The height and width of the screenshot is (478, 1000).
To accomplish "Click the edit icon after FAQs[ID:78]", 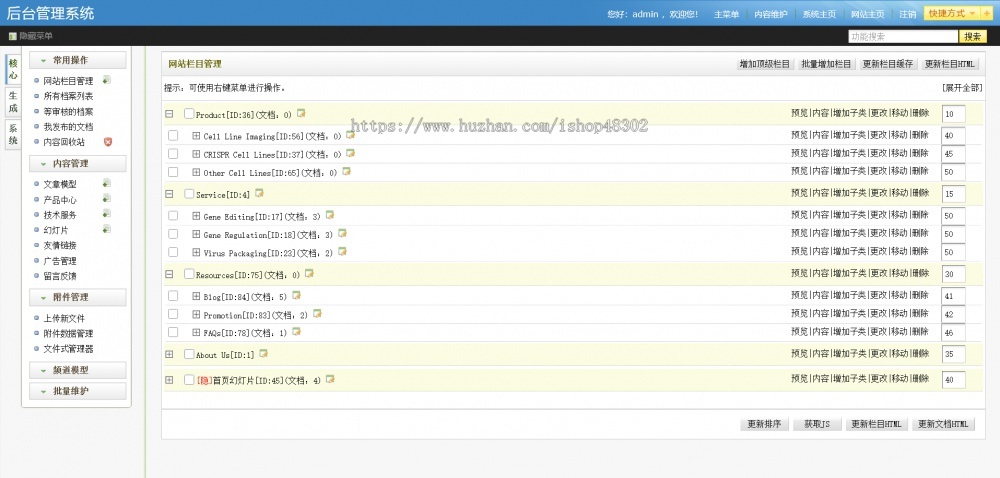I will [x=296, y=332].
